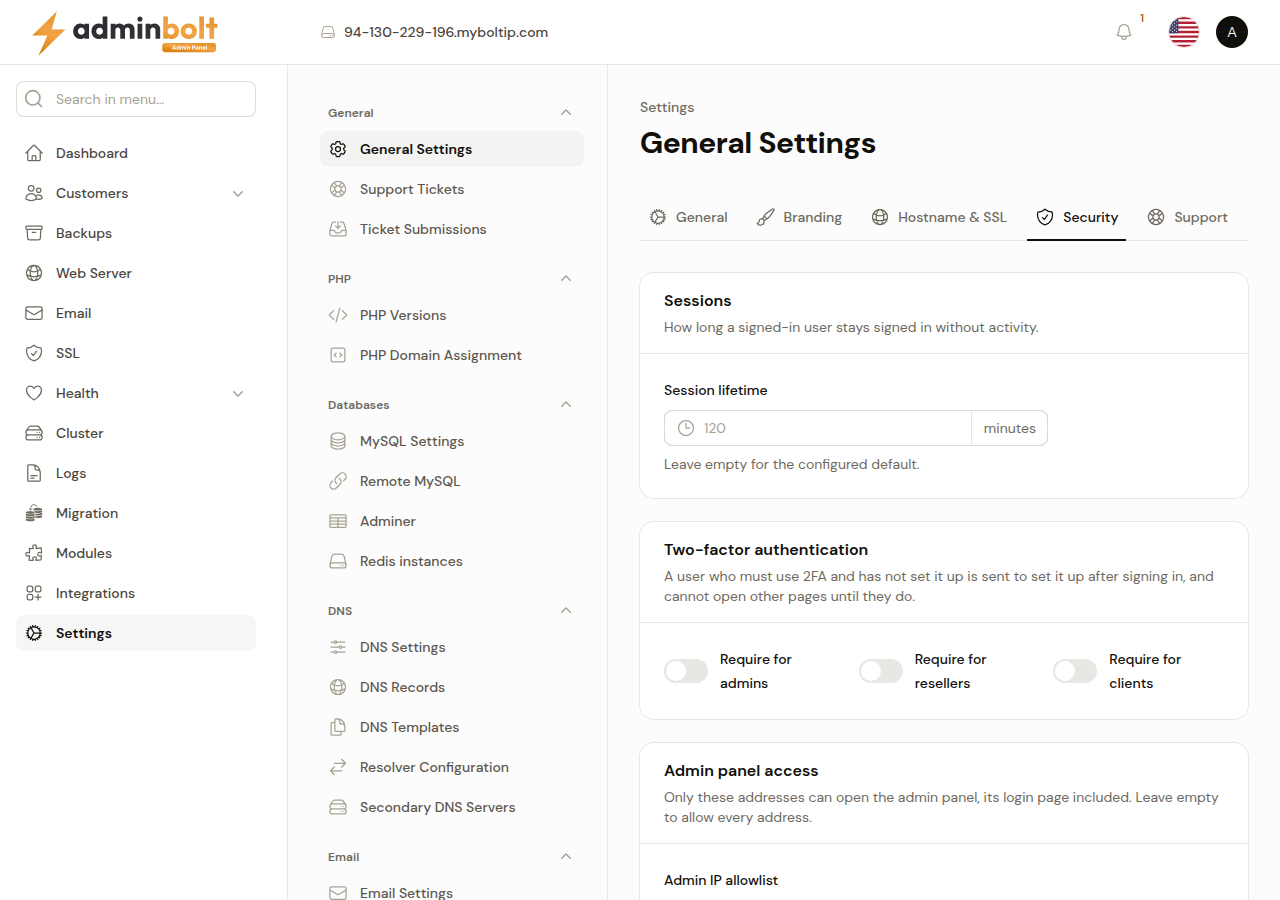Enable Require for resellers toggle
This screenshot has height=900, width=1280.
(881, 671)
